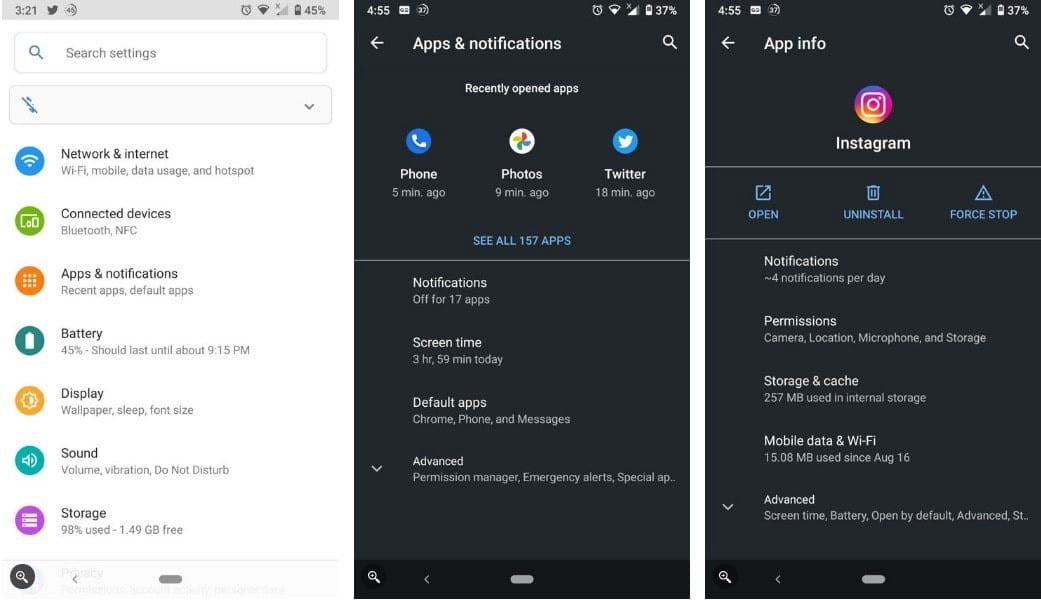Tap the Force stop warning icon
Screen dimensions: 1041x600
[983, 192]
